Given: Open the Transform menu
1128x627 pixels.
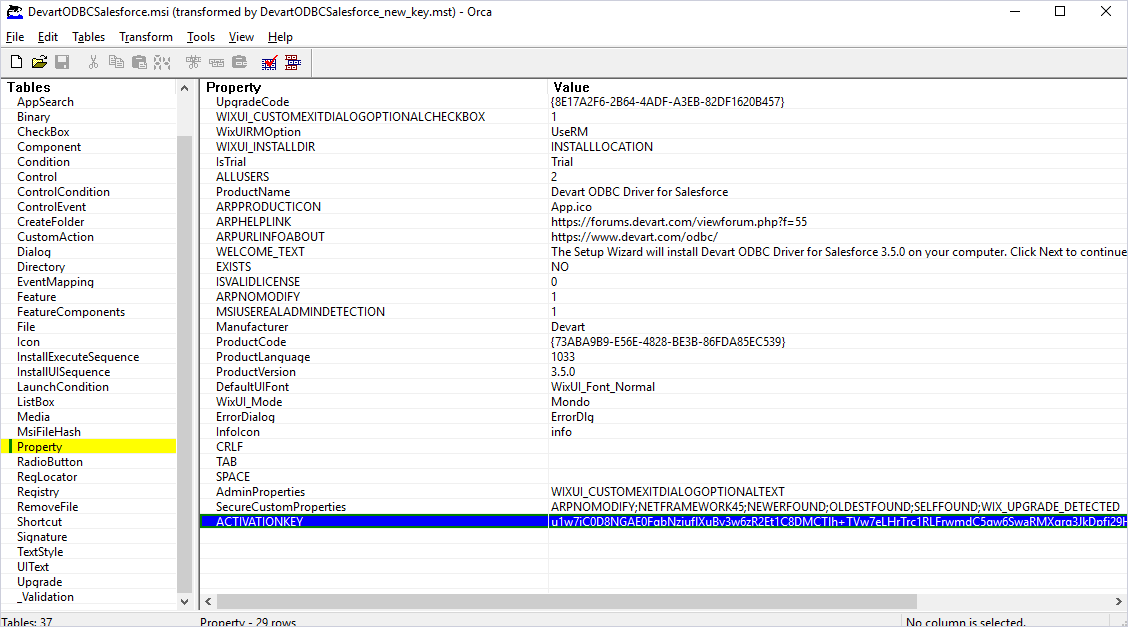Looking at the screenshot, I should click(x=145, y=36).
